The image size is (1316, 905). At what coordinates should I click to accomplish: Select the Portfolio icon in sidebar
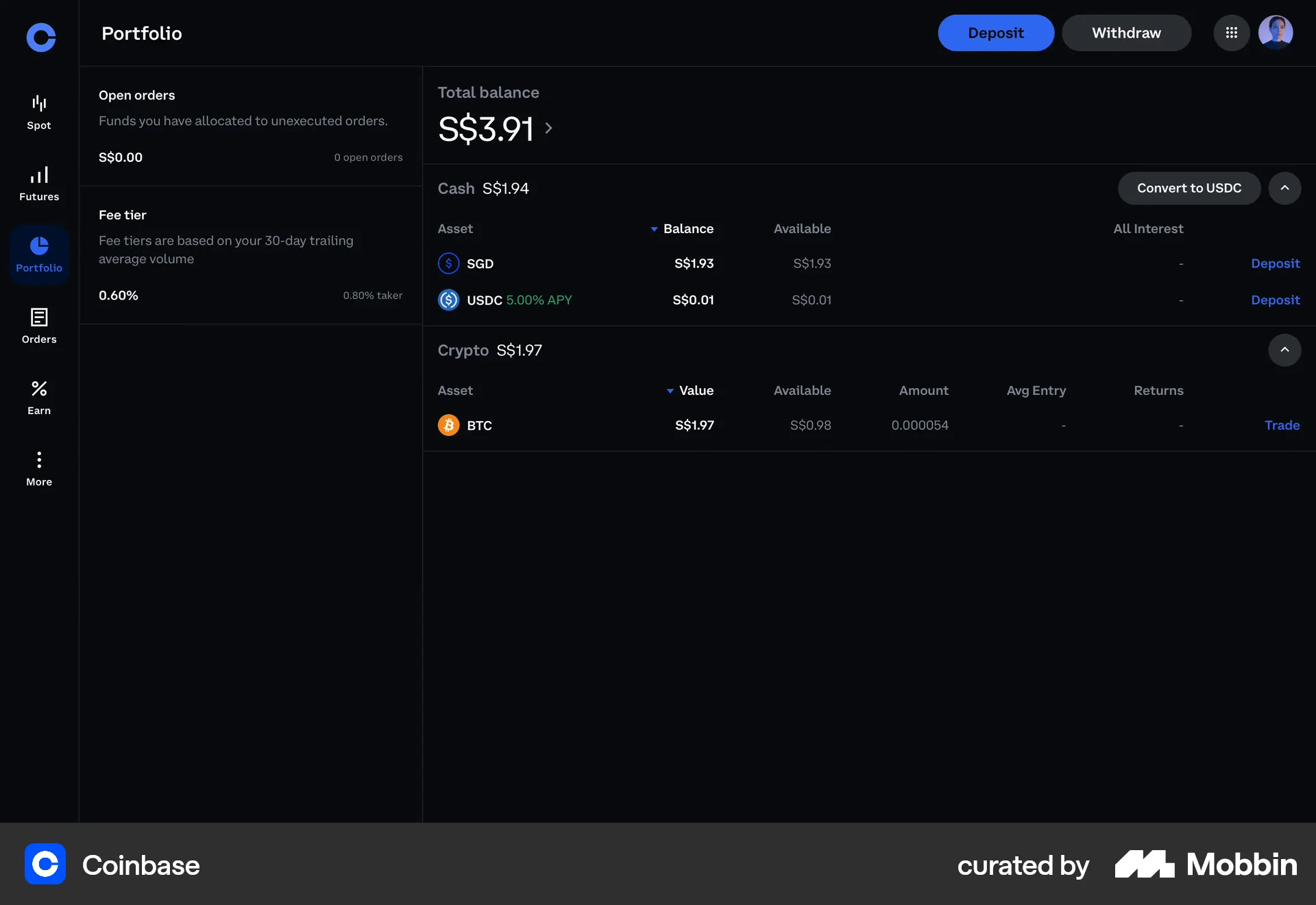tap(38, 254)
